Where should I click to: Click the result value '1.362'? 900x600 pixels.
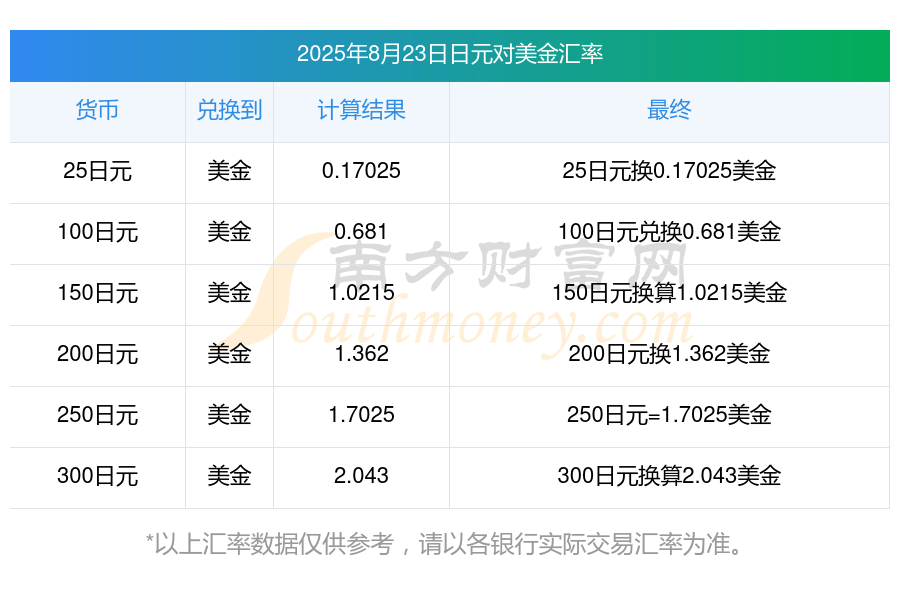[x=361, y=354]
